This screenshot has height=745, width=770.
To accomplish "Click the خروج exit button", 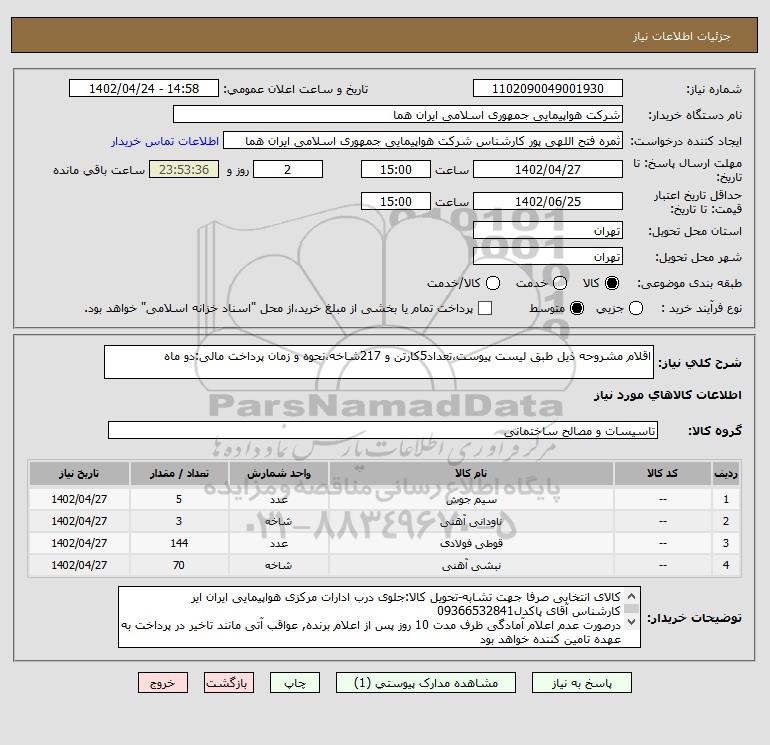I will click(163, 683).
